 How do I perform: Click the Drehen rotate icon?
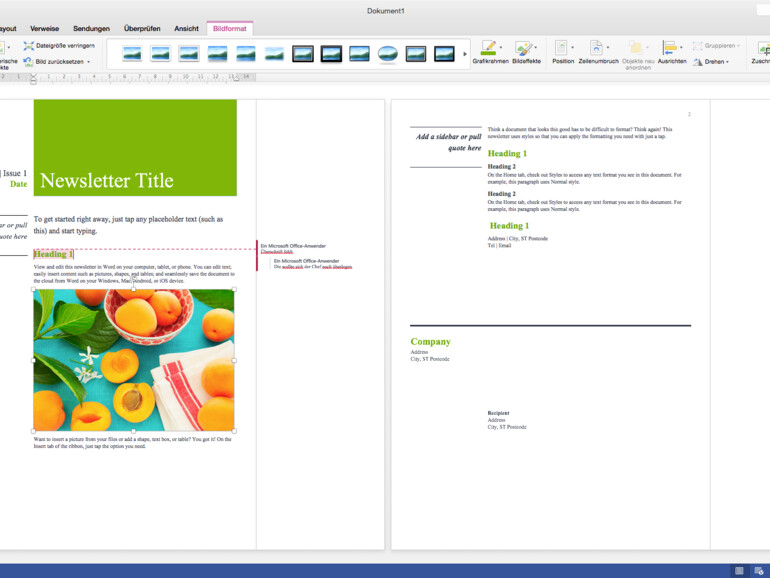tap(698, 62)
